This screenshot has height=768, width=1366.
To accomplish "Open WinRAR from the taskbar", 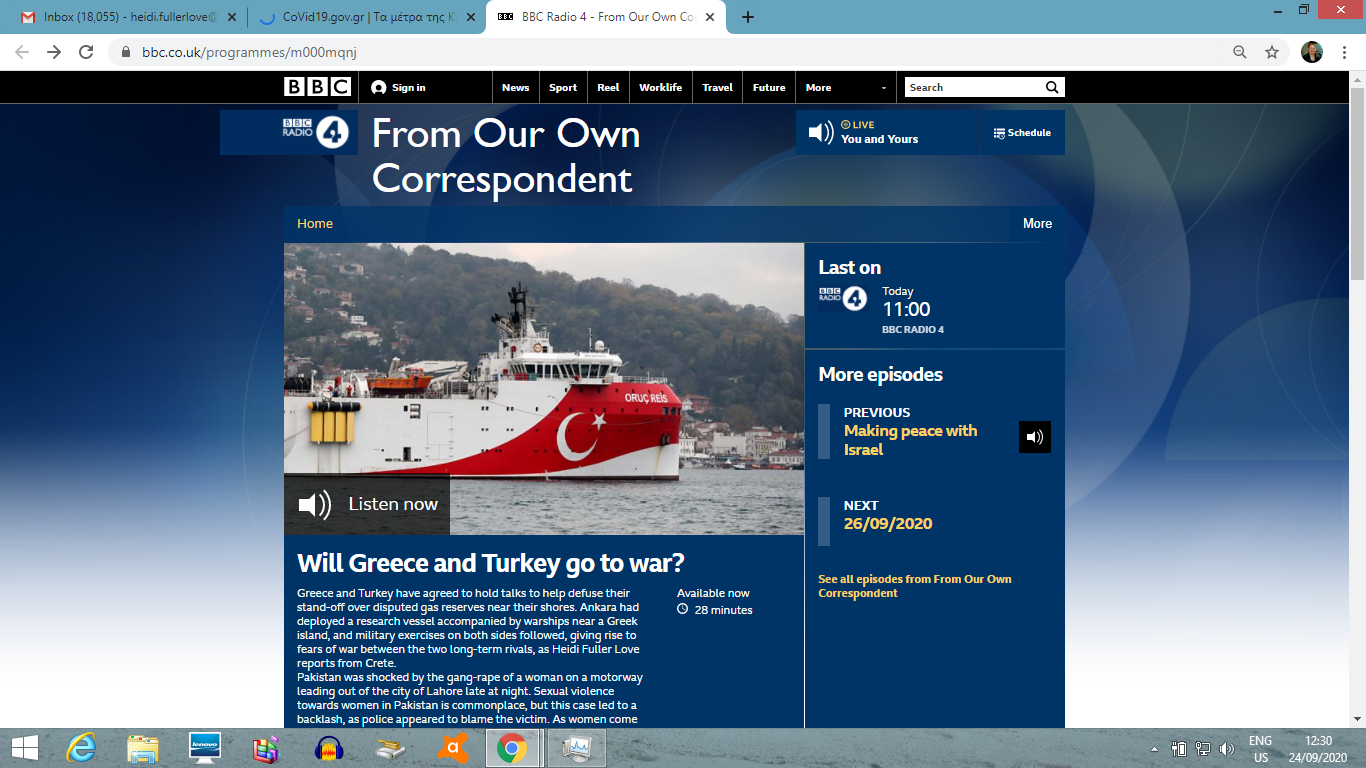I will [x=266, y=748].
